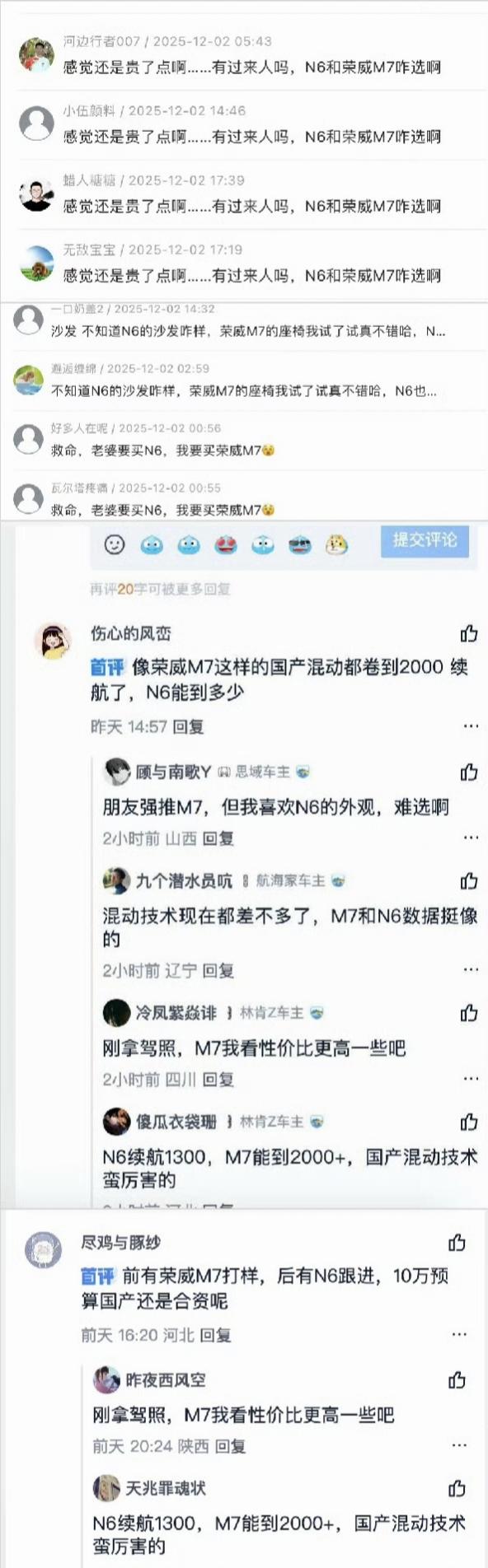Submit comment with 提交评论 button

coord(425,539)
